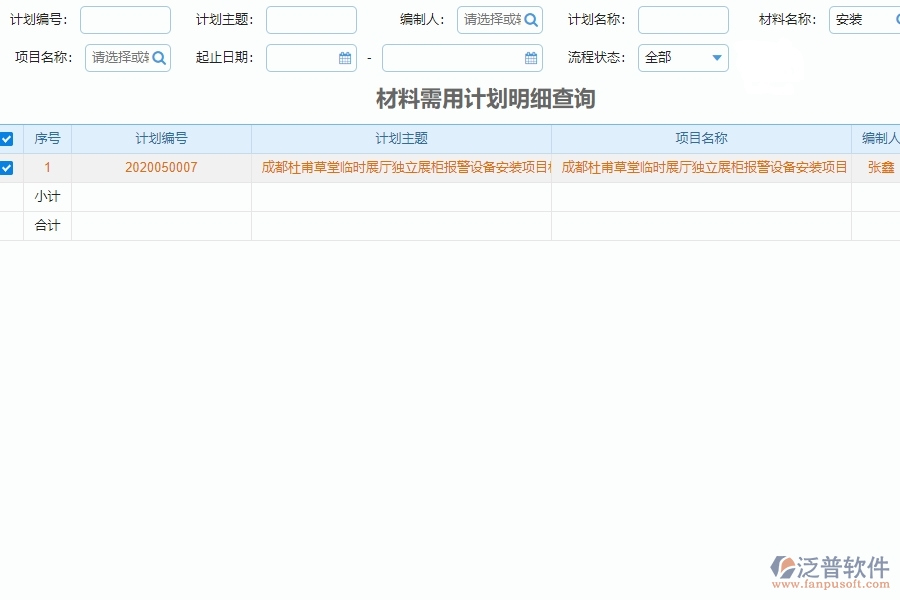Click the plan number link 2020050007
Image resolution: width=900 pixels, height=600 pixels.
point(162,167)
